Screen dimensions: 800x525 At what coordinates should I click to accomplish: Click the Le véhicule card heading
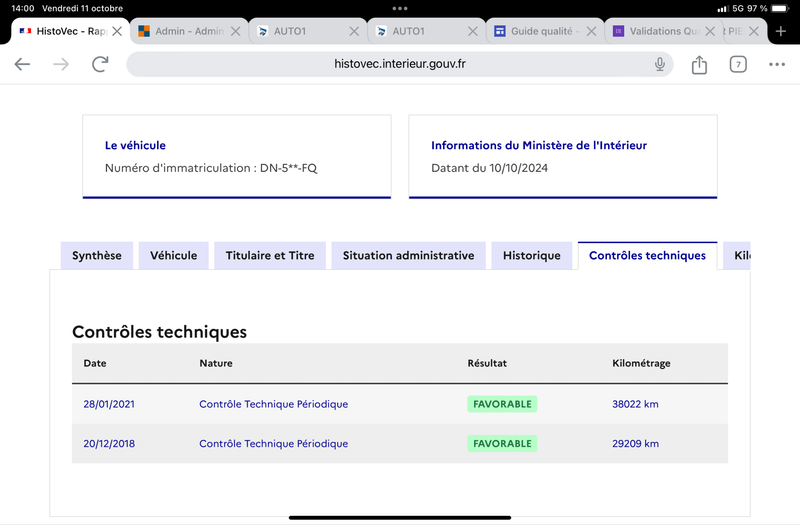135,145
